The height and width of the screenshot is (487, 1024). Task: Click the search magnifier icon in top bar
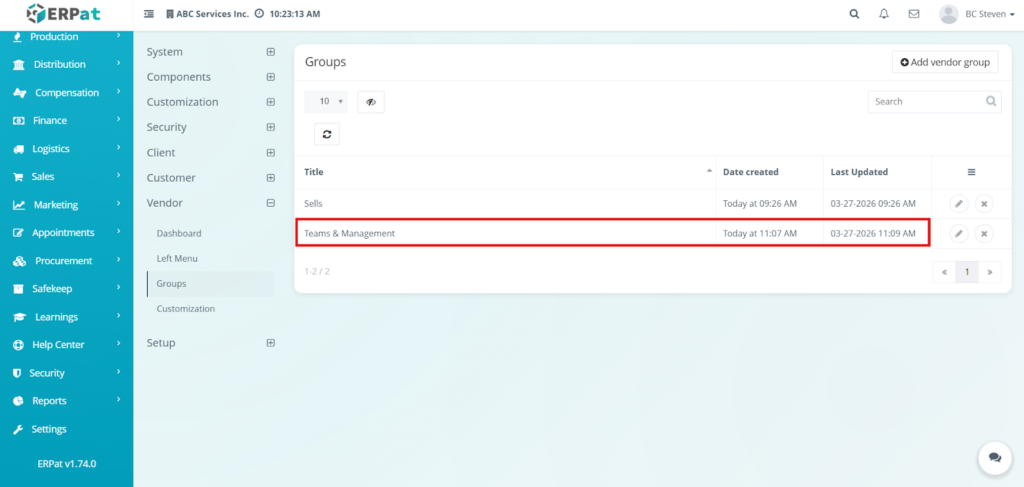pyautogui.click(x=853, y=14)
